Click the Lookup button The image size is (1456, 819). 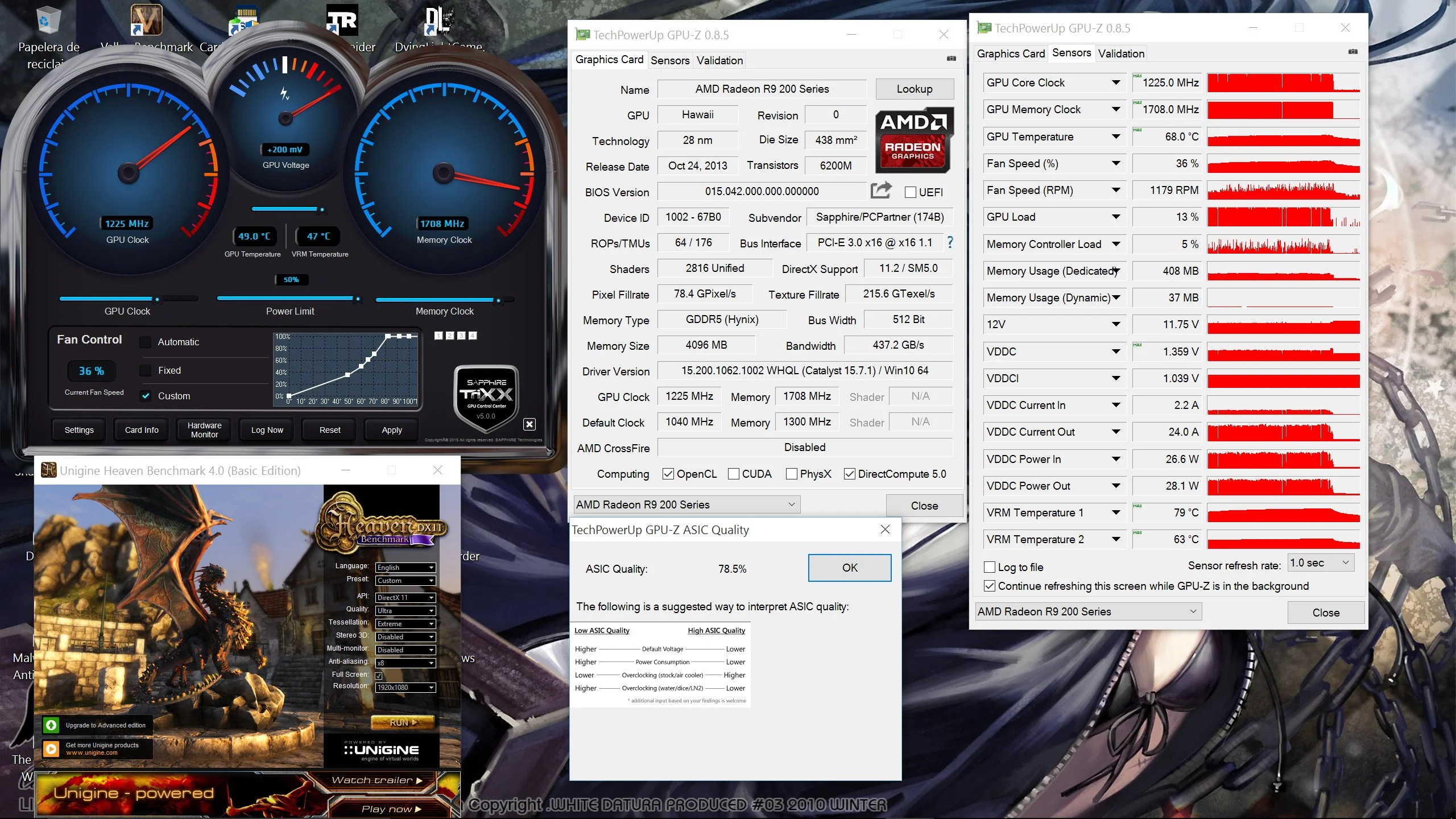coord(915,89)
